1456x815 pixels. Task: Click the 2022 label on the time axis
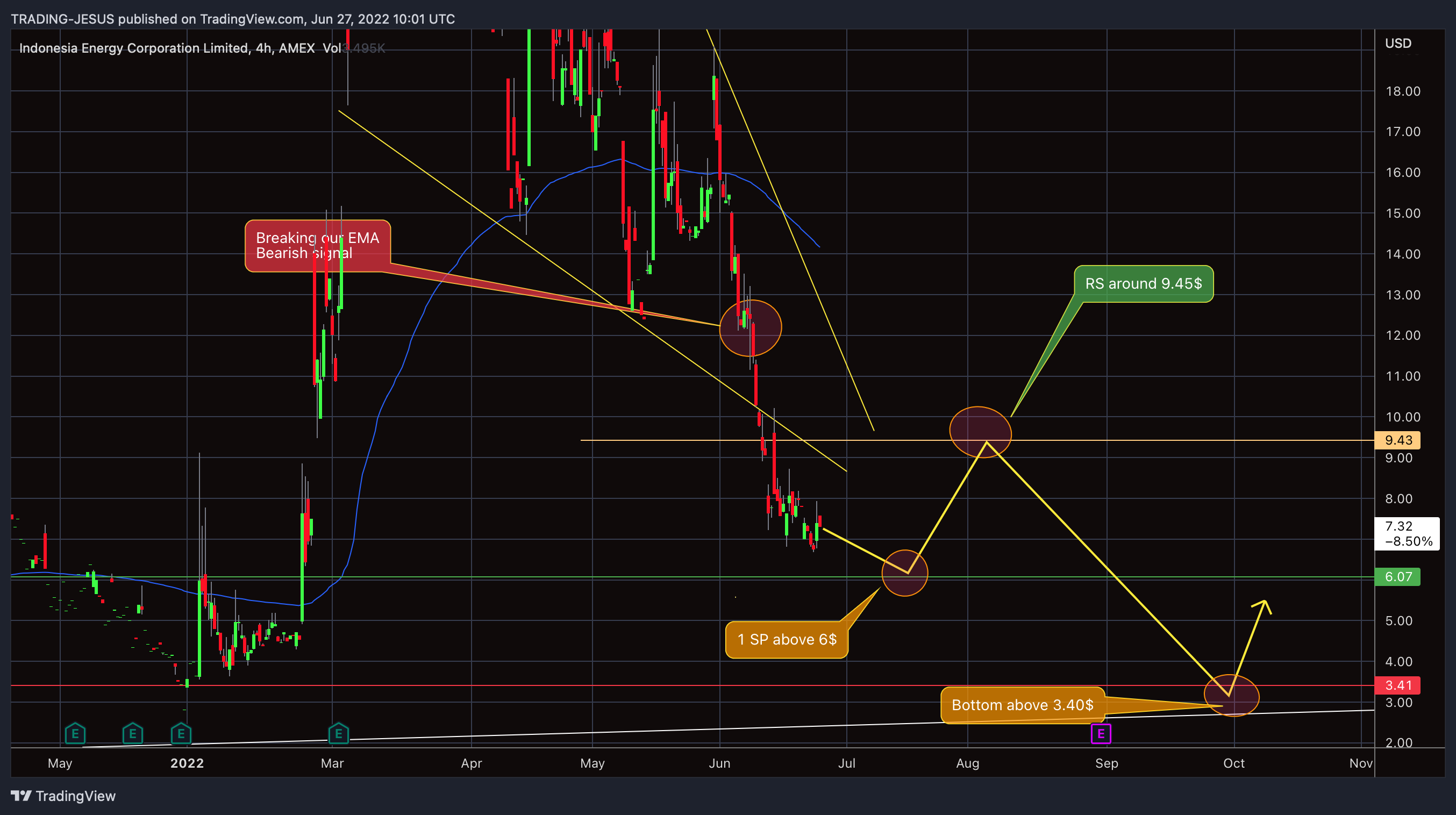[x=187, y=763]
